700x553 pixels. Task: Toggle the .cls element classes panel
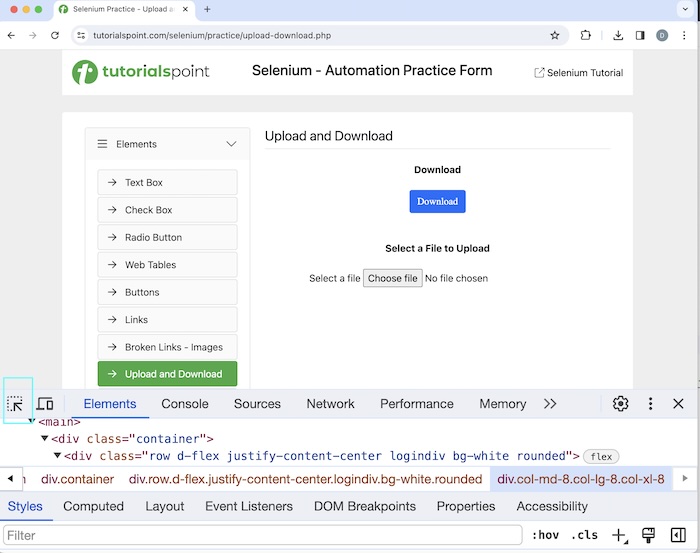click(x=584, y=535)
